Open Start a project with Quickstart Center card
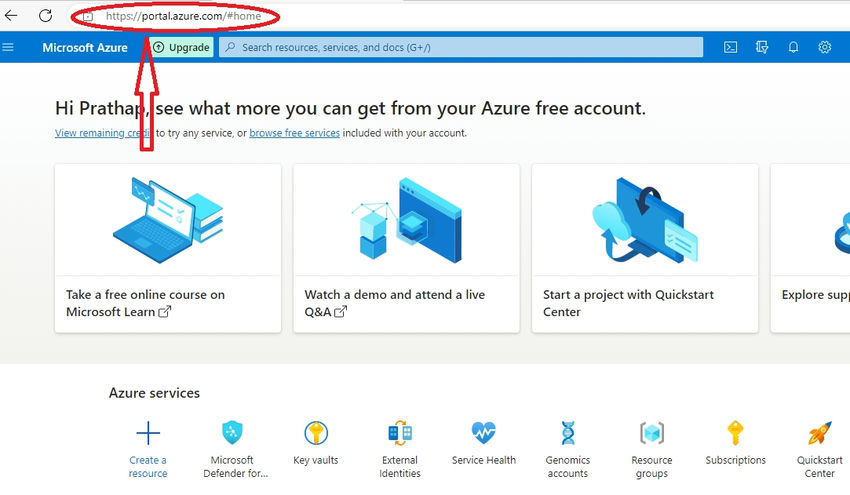Image resolution: width=850 pixels, height=495 pixels. [x=645, y=248]
